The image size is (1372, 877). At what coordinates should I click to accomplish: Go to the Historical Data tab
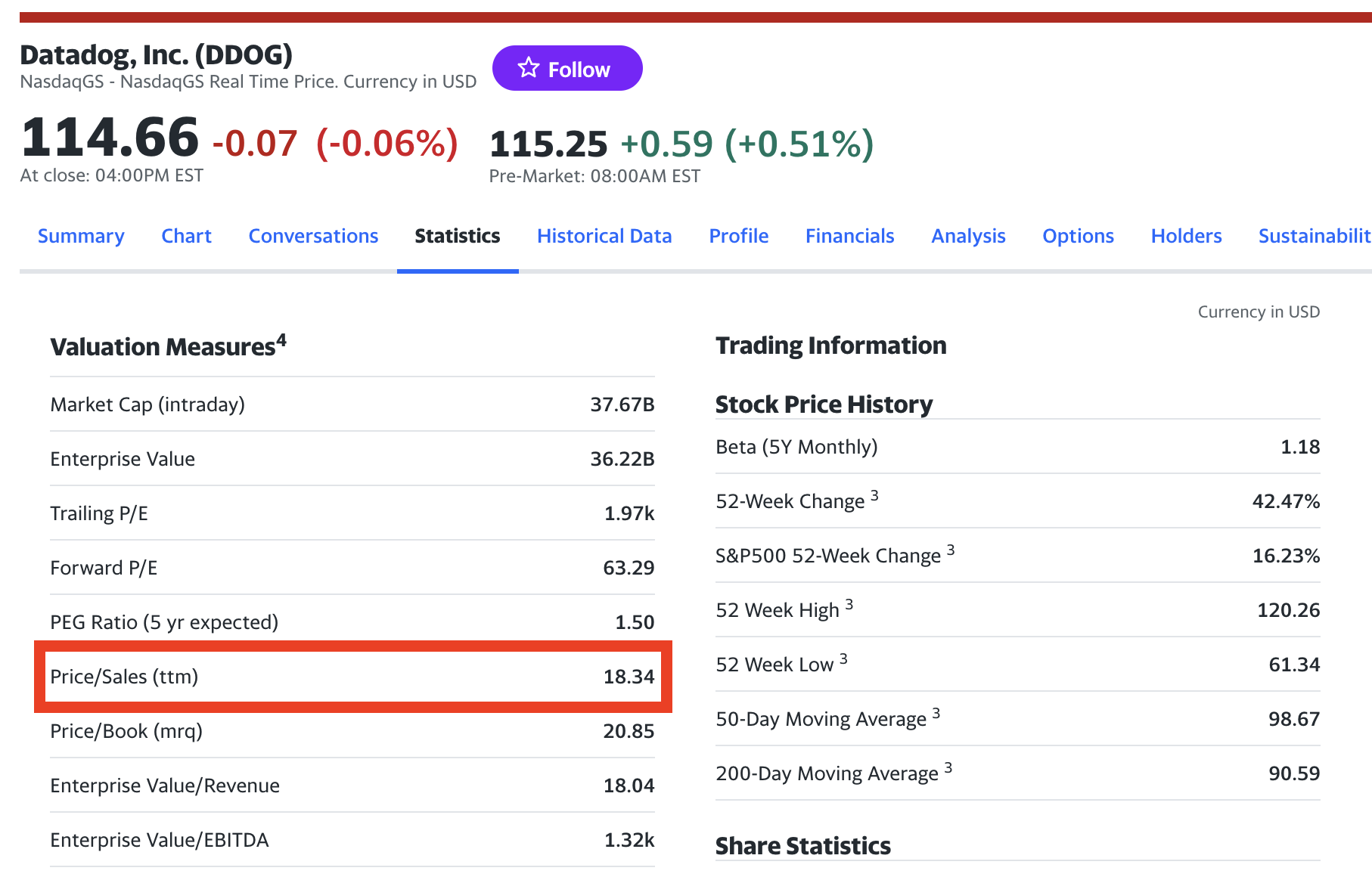coord(604,236)
